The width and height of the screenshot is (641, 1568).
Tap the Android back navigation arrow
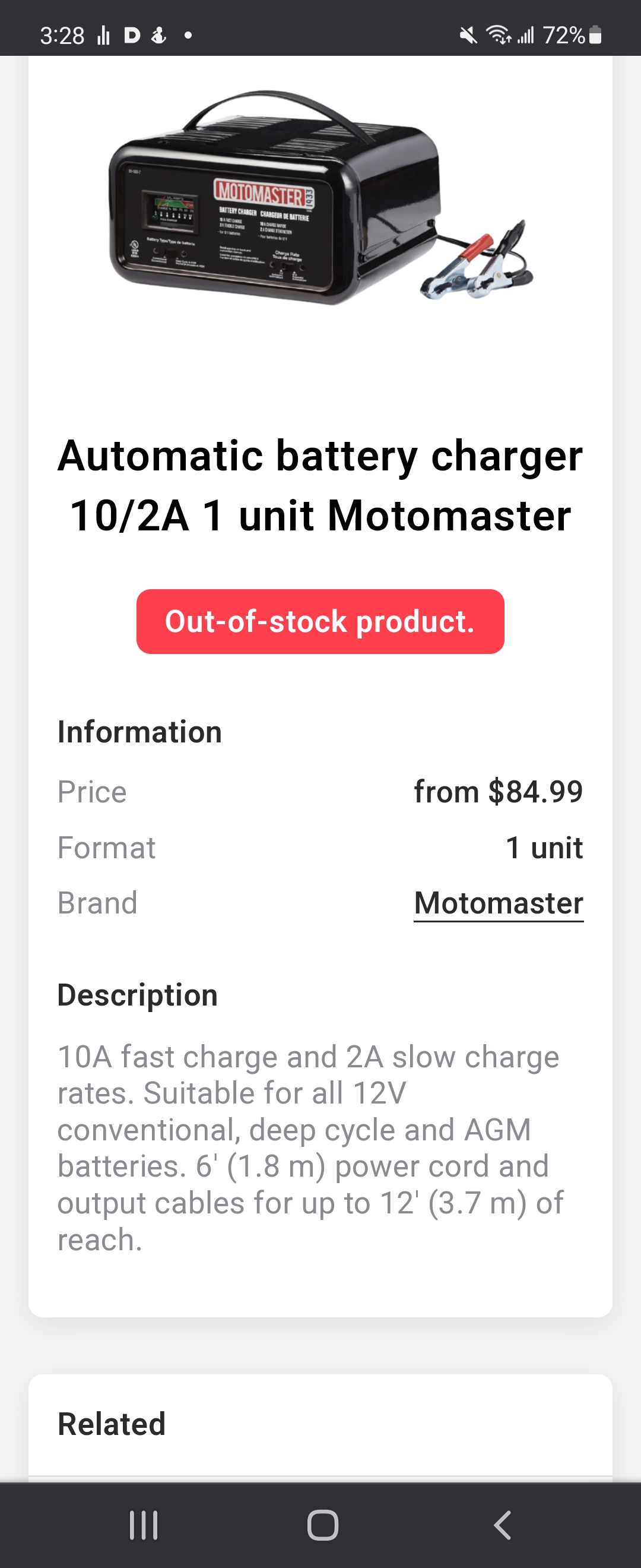(502, 1525)
